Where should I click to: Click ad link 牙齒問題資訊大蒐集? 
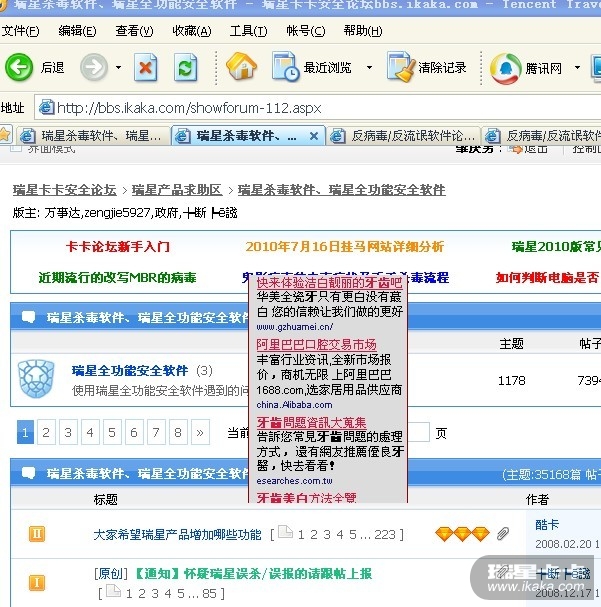(x=311, y=422)
